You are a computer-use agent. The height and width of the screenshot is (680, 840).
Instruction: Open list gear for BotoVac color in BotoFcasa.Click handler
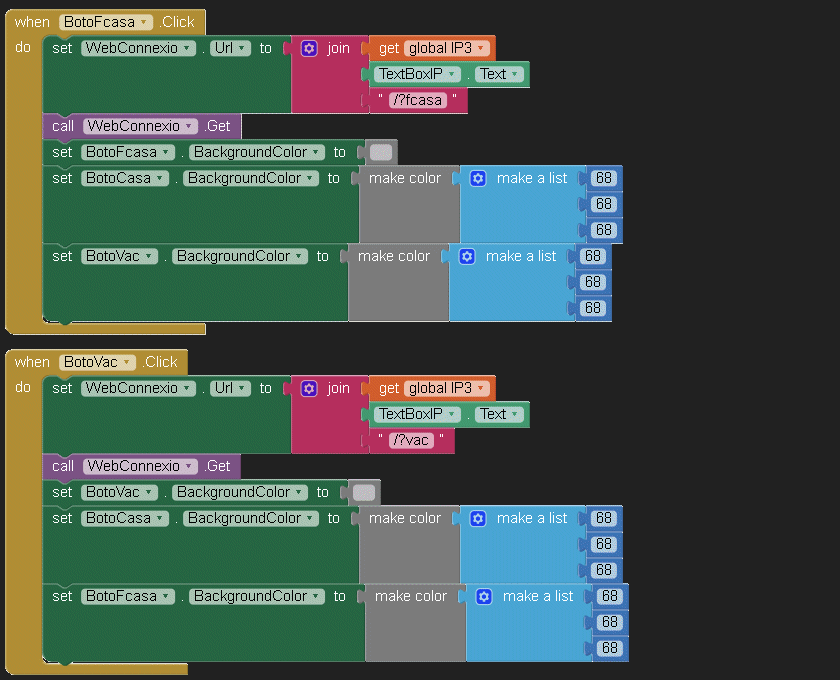467,256
